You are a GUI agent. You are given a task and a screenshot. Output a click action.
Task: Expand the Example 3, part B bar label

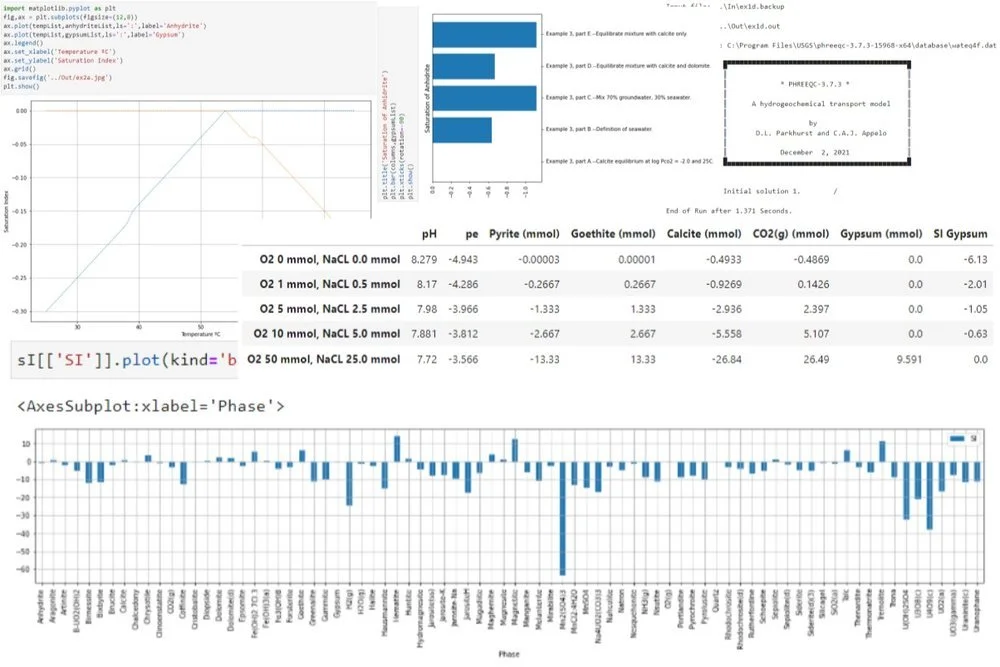click(x=600, y=131)
